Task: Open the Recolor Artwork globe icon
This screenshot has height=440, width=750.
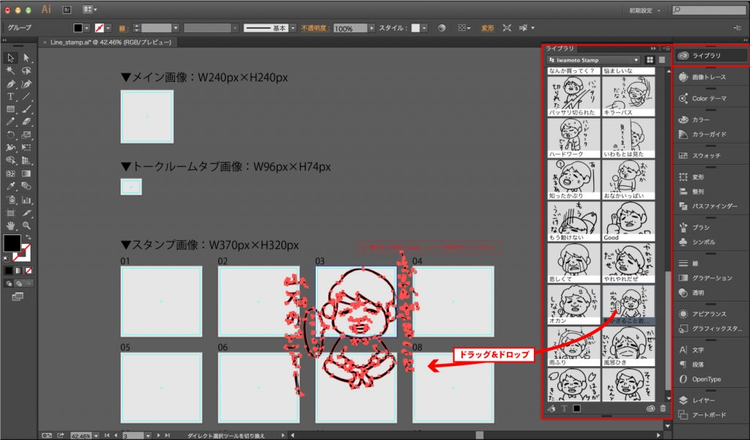Action: click(441, 28)
